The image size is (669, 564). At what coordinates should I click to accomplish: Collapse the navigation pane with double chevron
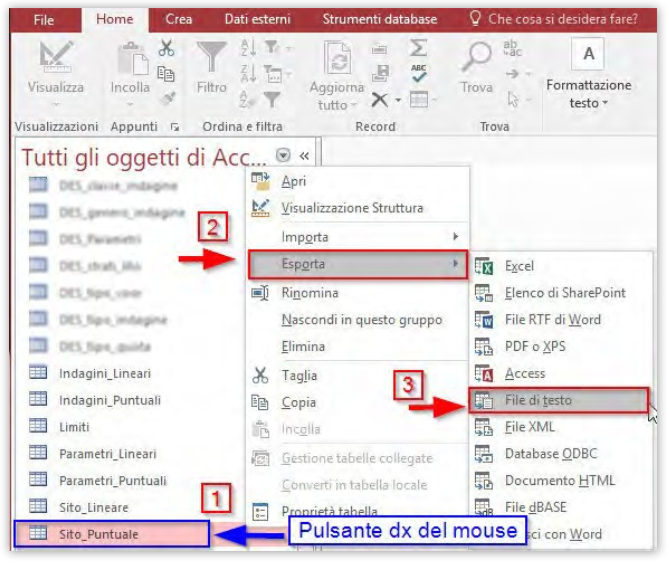point(304,156)
